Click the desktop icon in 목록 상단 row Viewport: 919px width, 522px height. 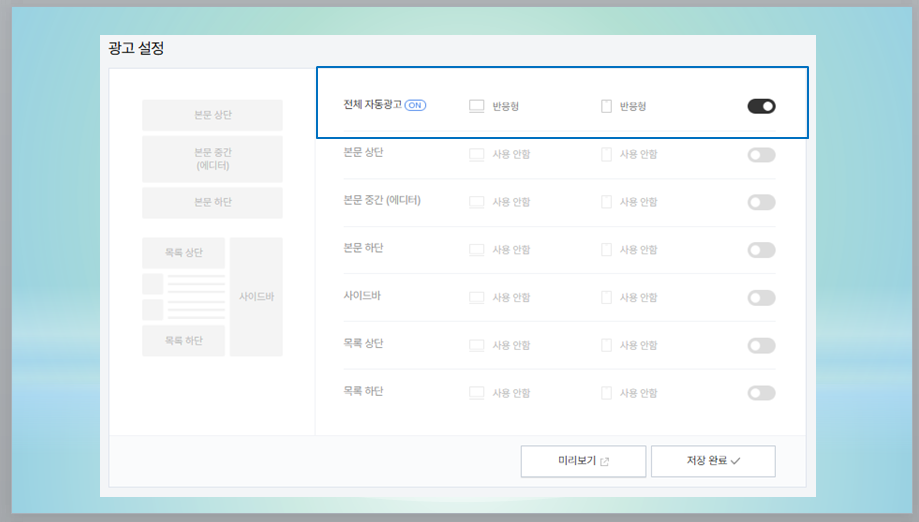click(476, 346)
